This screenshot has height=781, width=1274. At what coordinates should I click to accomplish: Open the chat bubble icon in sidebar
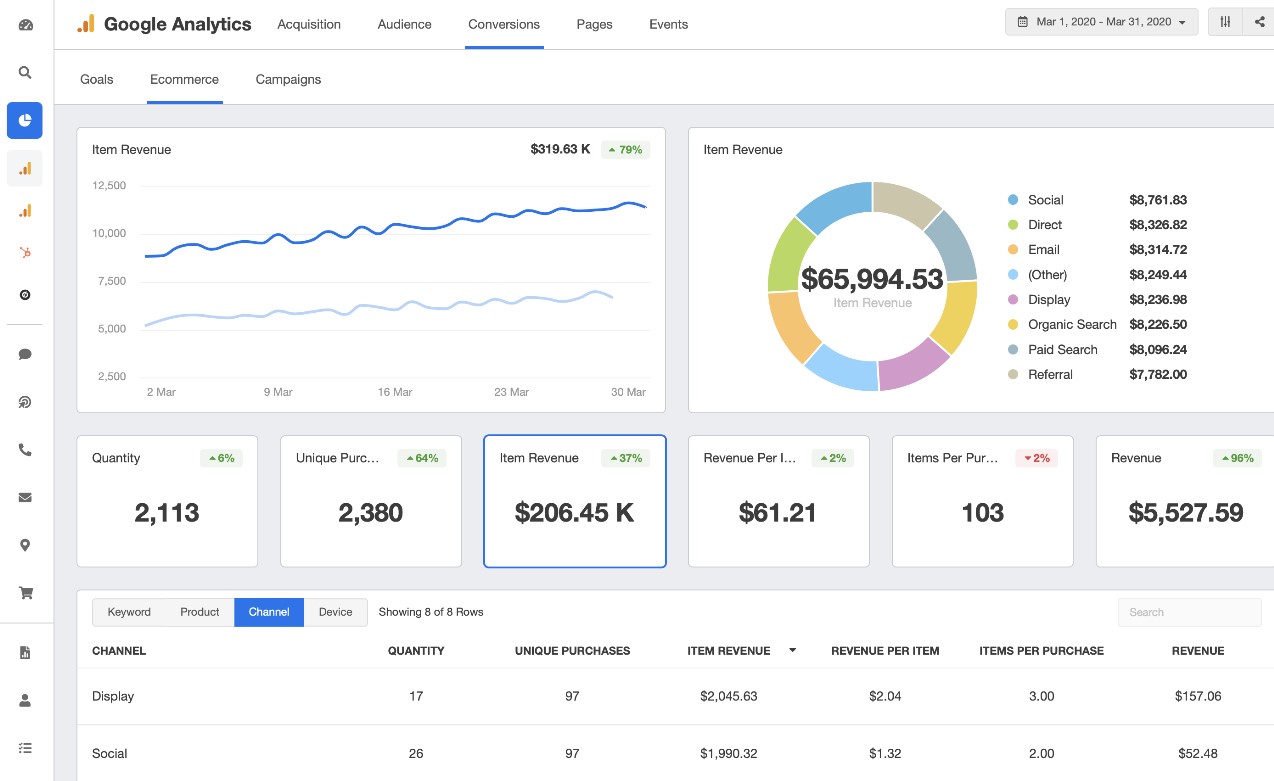[x=25, y=354]
